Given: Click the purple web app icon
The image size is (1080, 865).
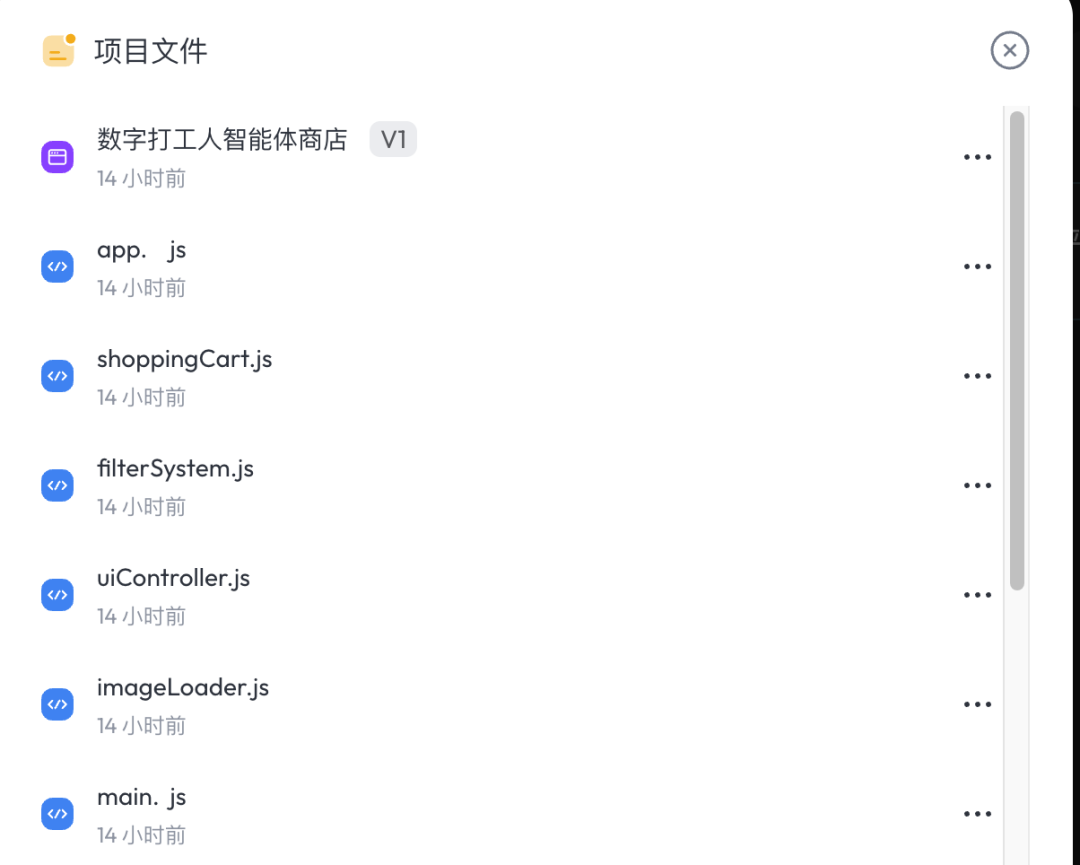Looking at the screenshot, I should click(x=57, y=157).
